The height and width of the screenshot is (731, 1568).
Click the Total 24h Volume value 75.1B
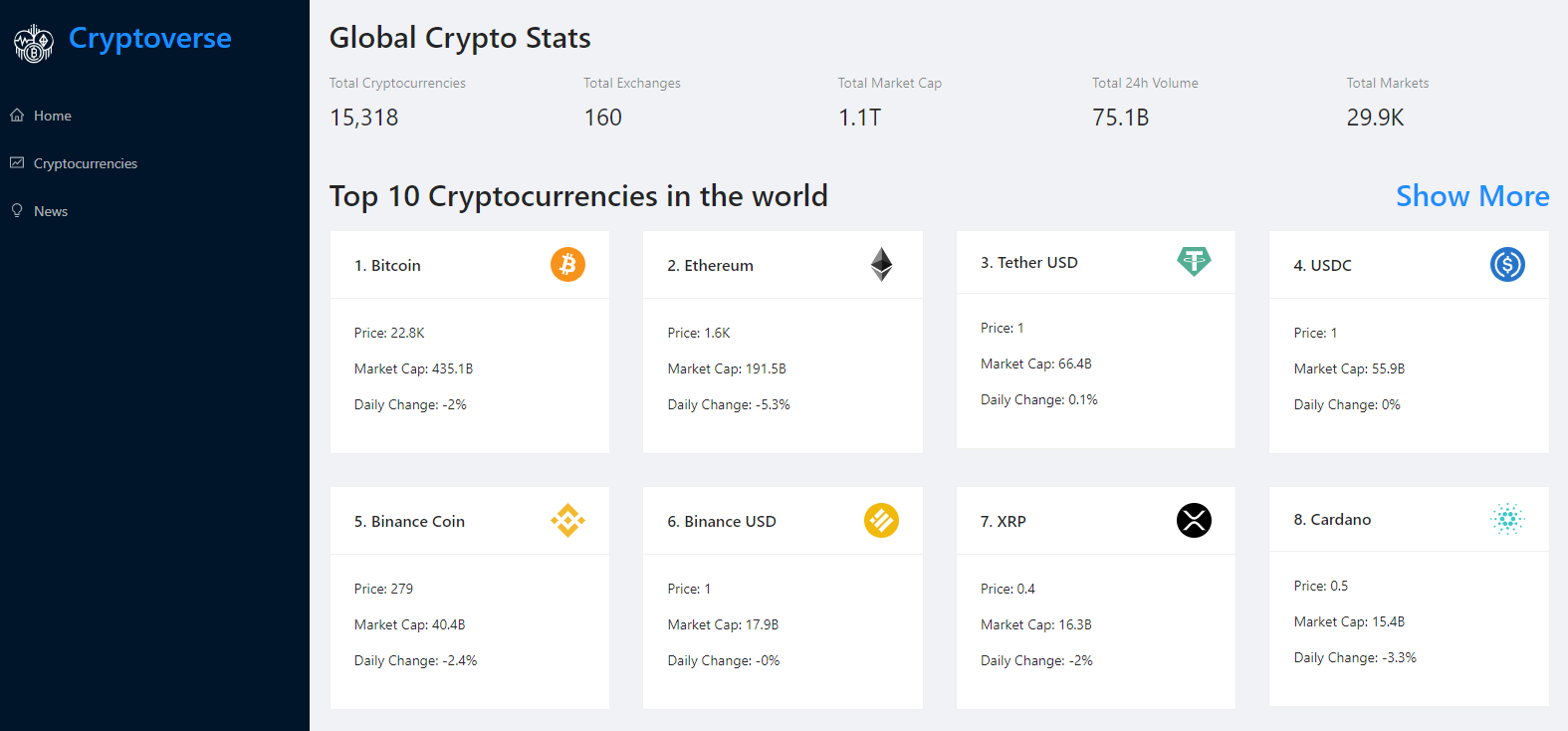coord(1120,118)
